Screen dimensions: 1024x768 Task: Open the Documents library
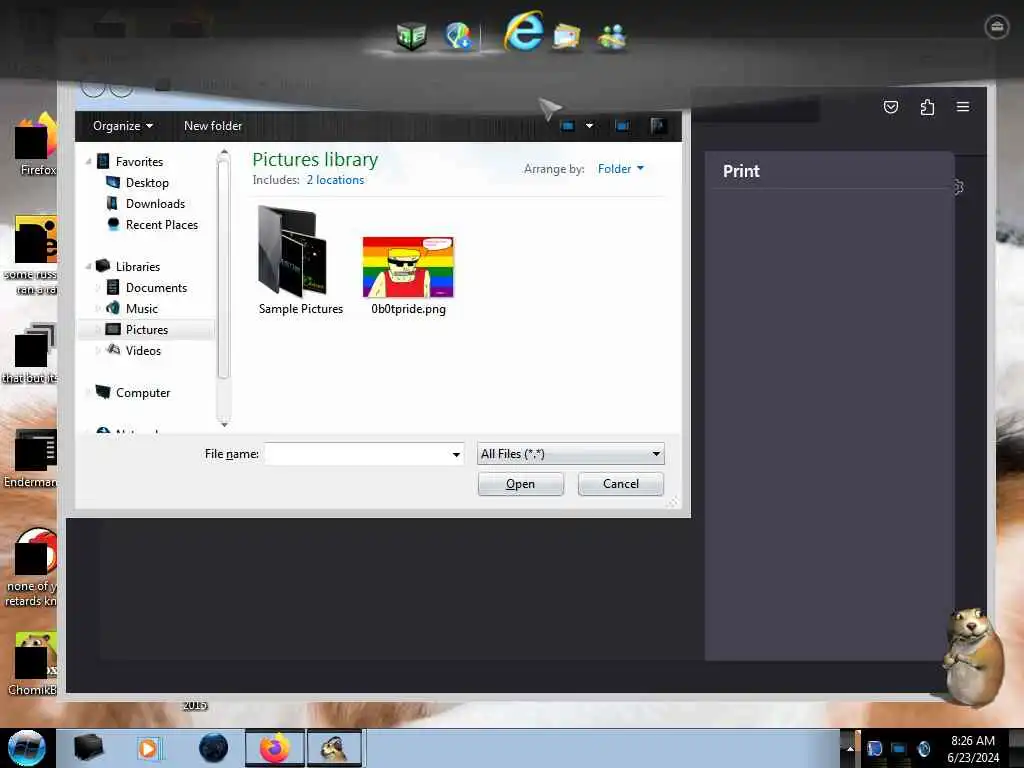(156, 287)
